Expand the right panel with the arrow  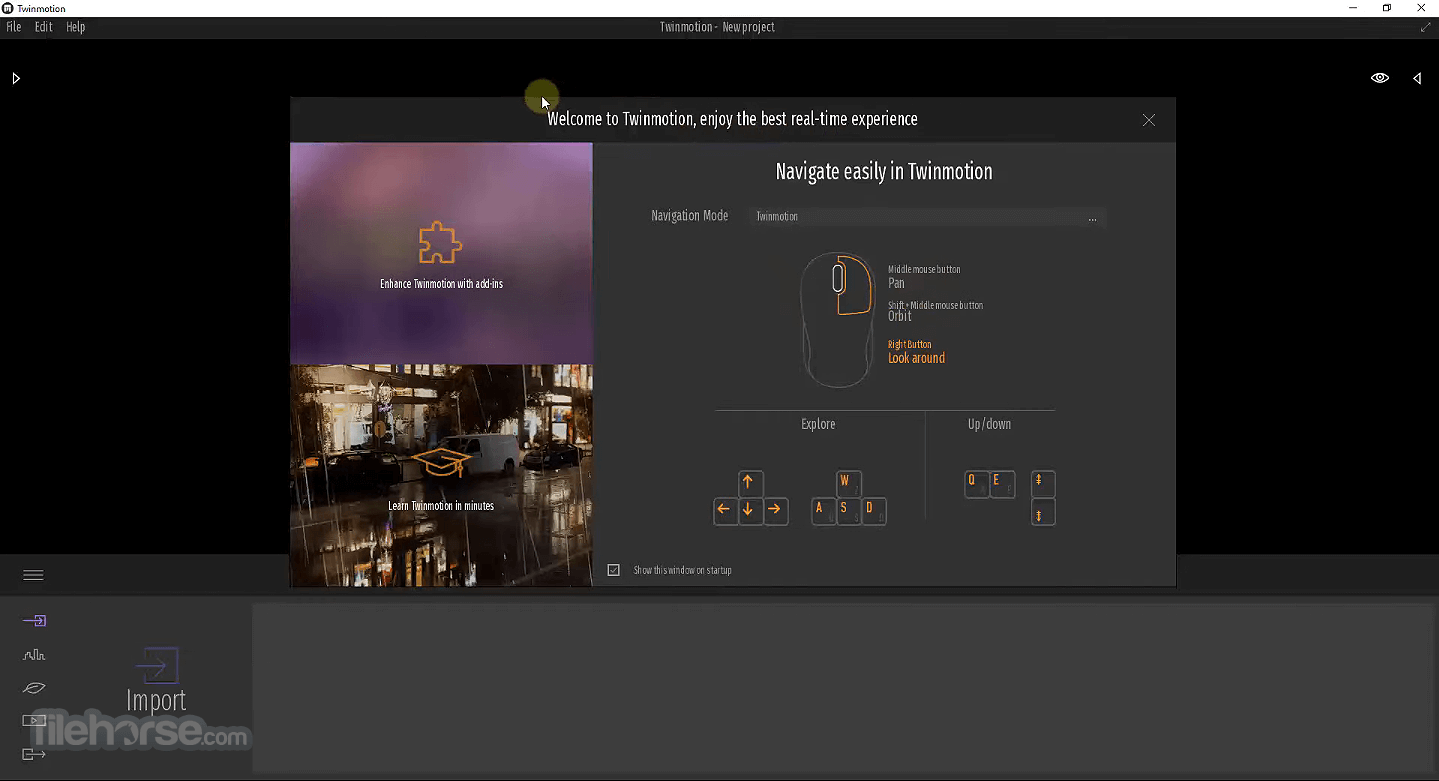(x=1417, y=78)
